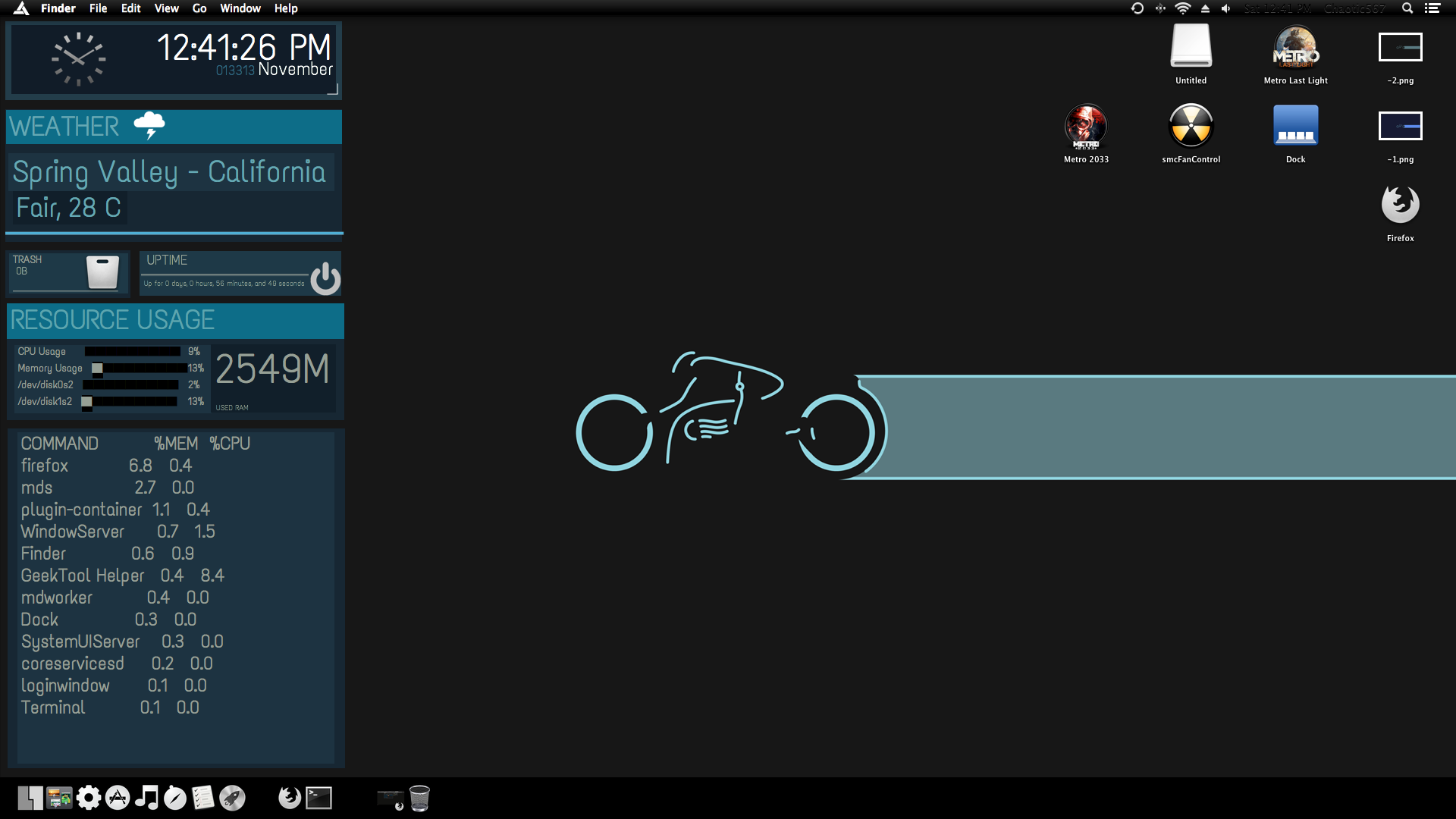
Task: Click the Finder icon in the Dock
Action: click(30, 798)
